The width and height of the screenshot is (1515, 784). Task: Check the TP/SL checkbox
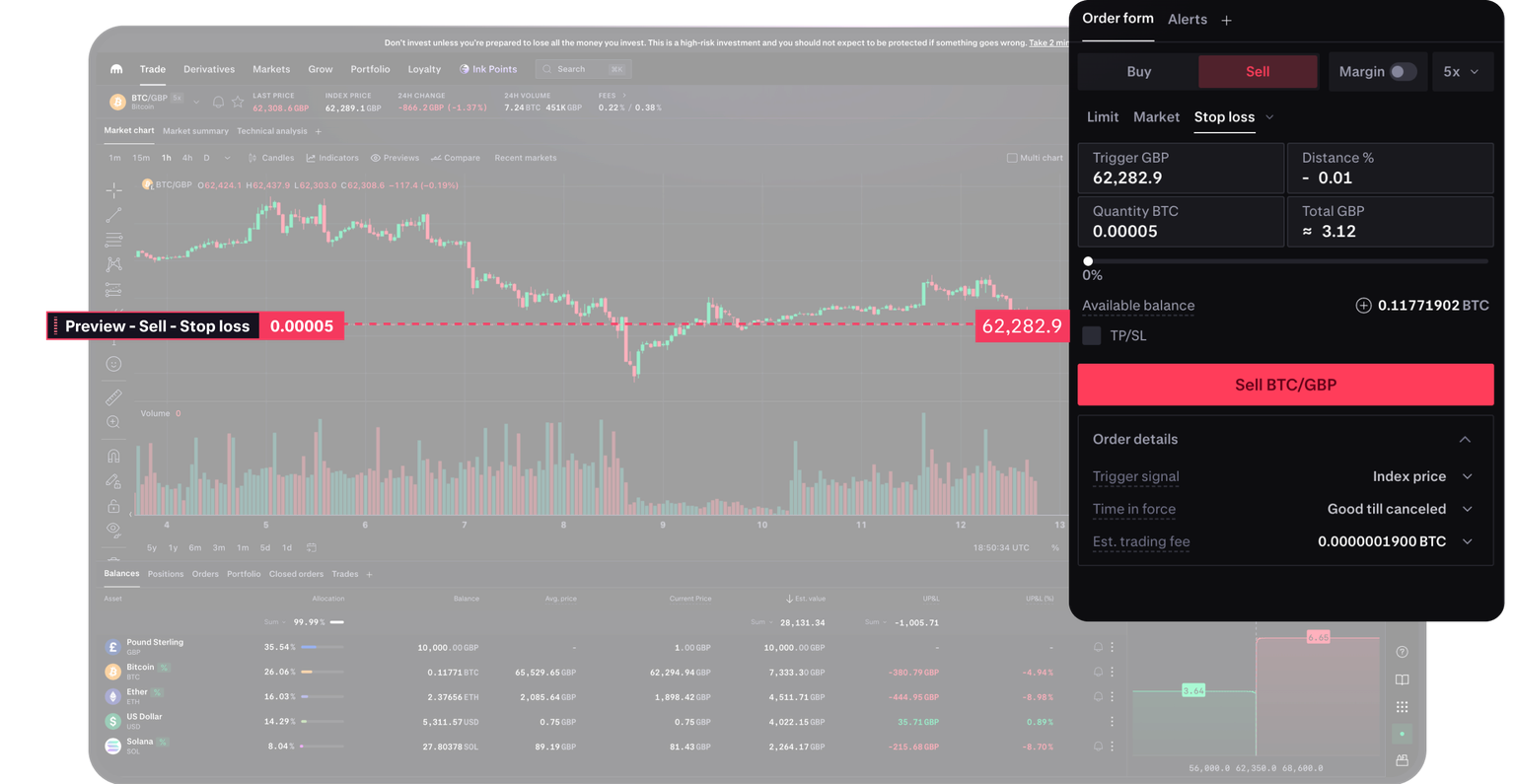pyautogui.click(x=1091, y=335)
